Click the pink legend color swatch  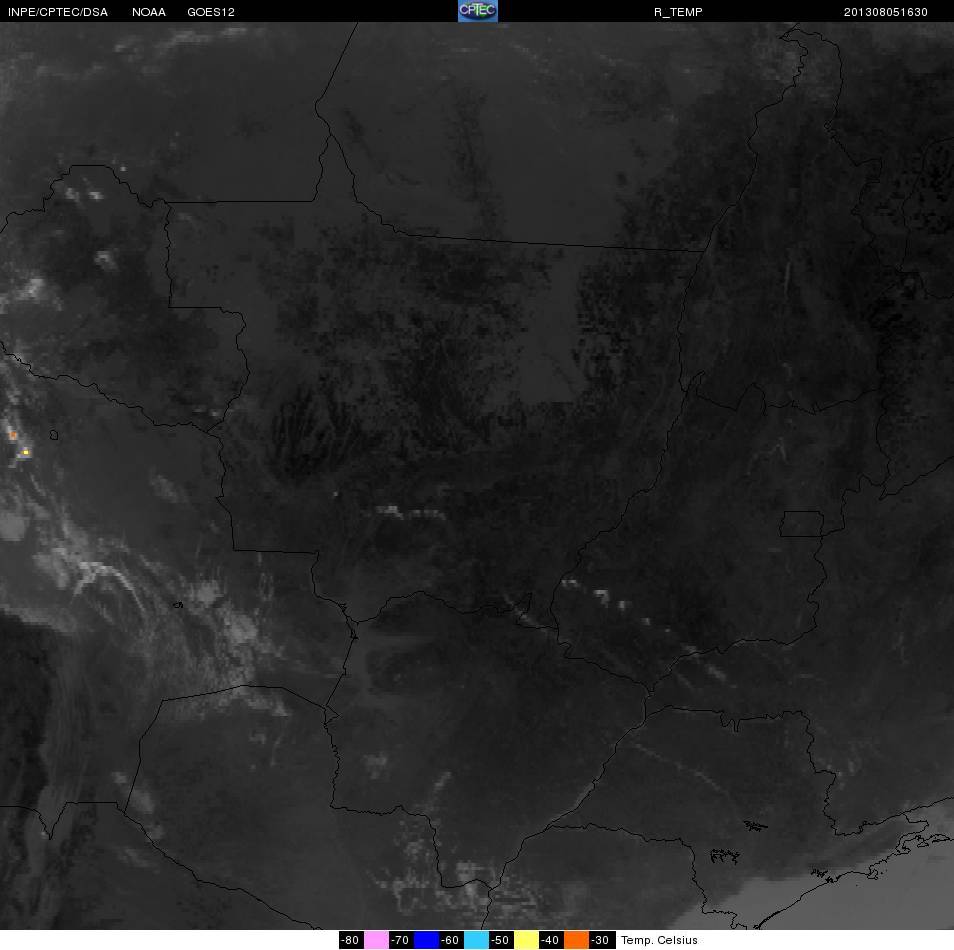click(377, 940)
